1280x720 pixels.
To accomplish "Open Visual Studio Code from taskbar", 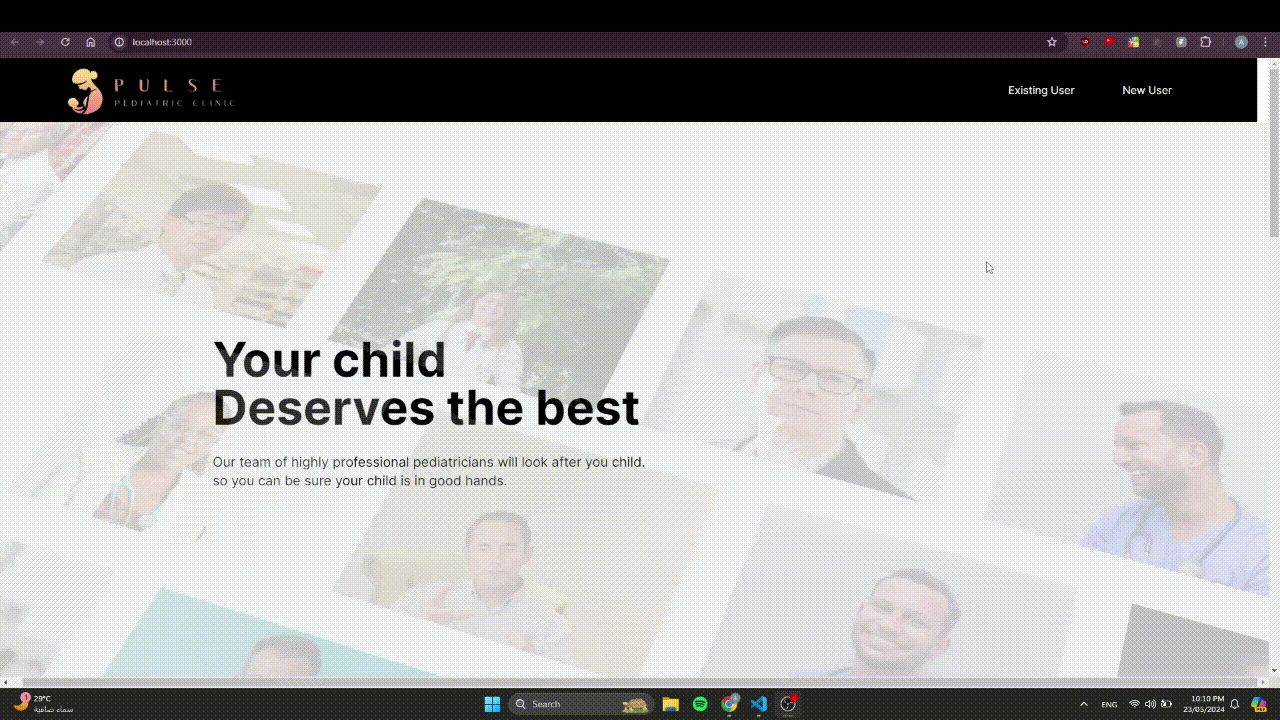I will (759, 704).
